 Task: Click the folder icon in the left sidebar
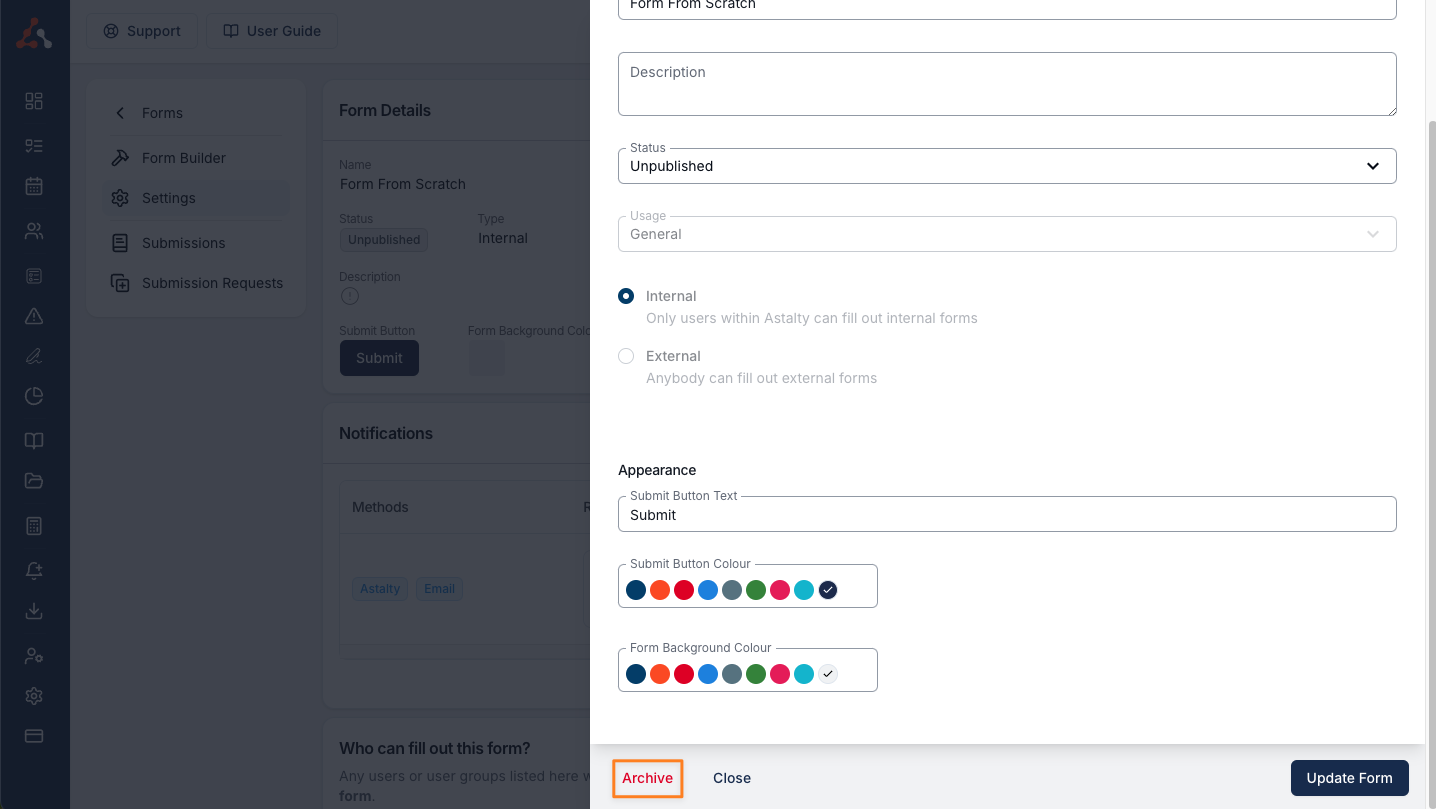click(34, 481)
